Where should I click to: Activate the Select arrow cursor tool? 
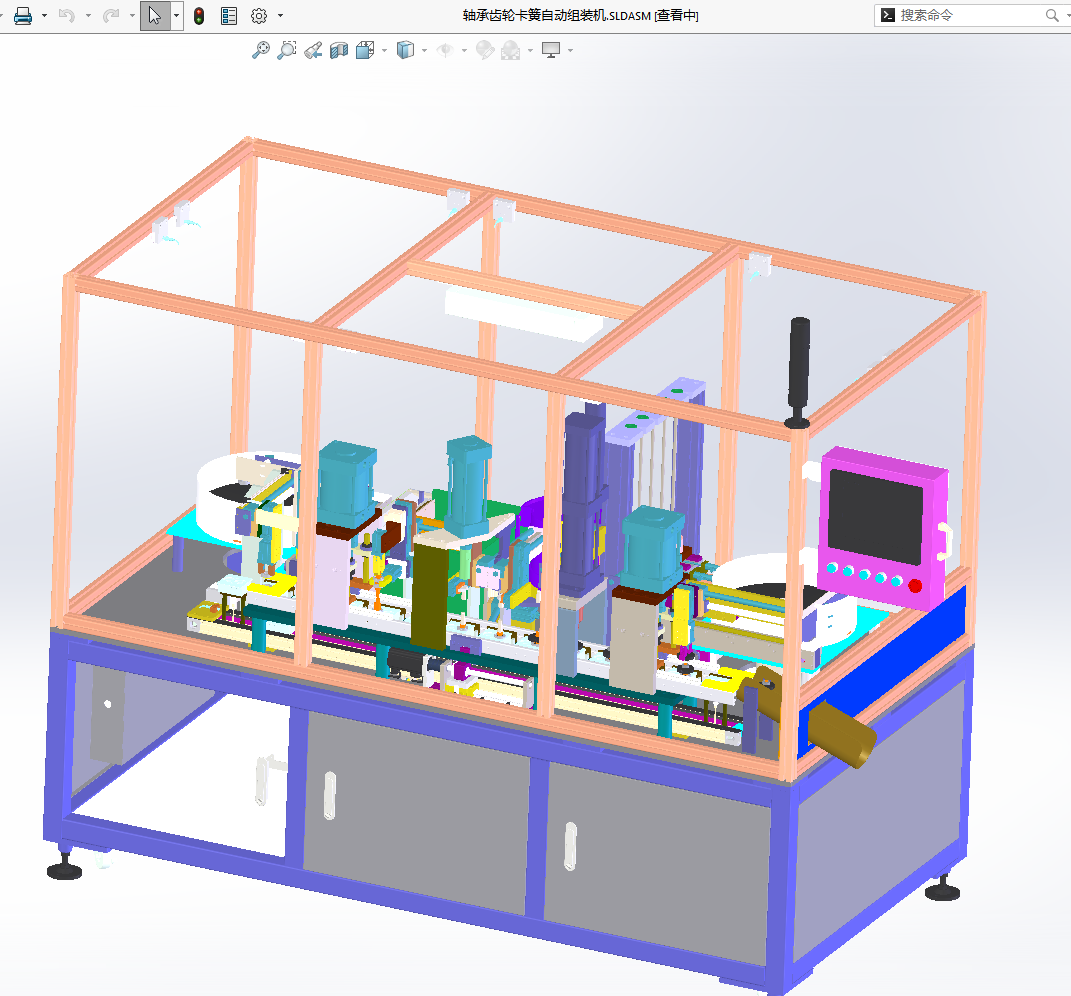coord(155,15)
